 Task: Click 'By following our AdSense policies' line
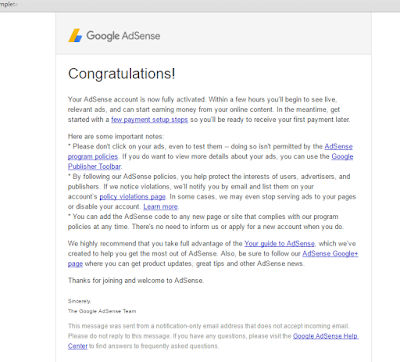[x=209, y=176]
